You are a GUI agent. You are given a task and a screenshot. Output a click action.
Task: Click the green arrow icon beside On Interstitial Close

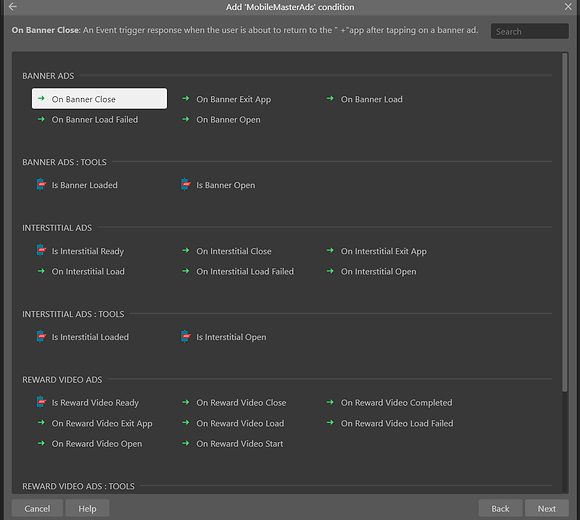186,250
